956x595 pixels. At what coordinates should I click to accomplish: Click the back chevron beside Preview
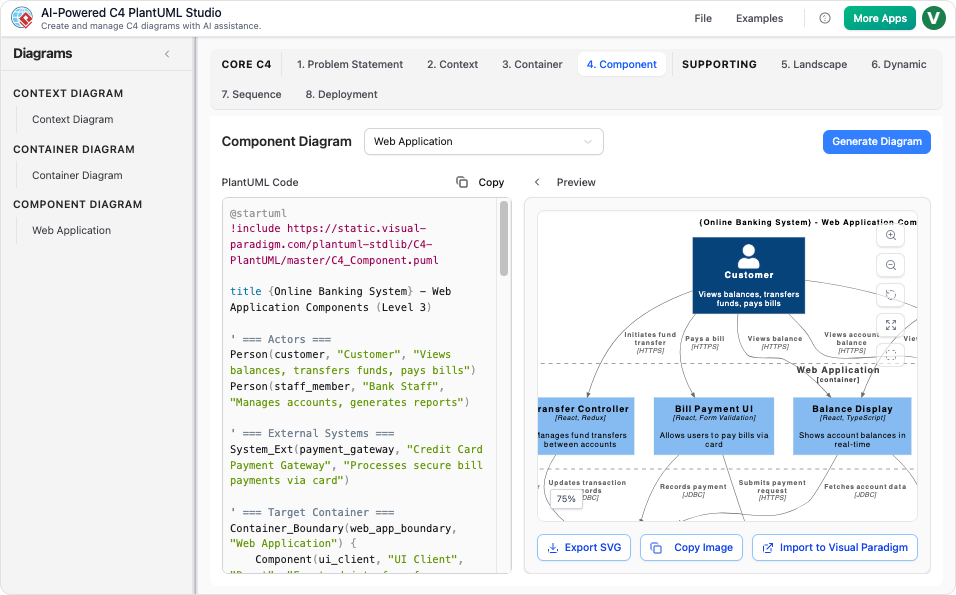pos(535,182)
